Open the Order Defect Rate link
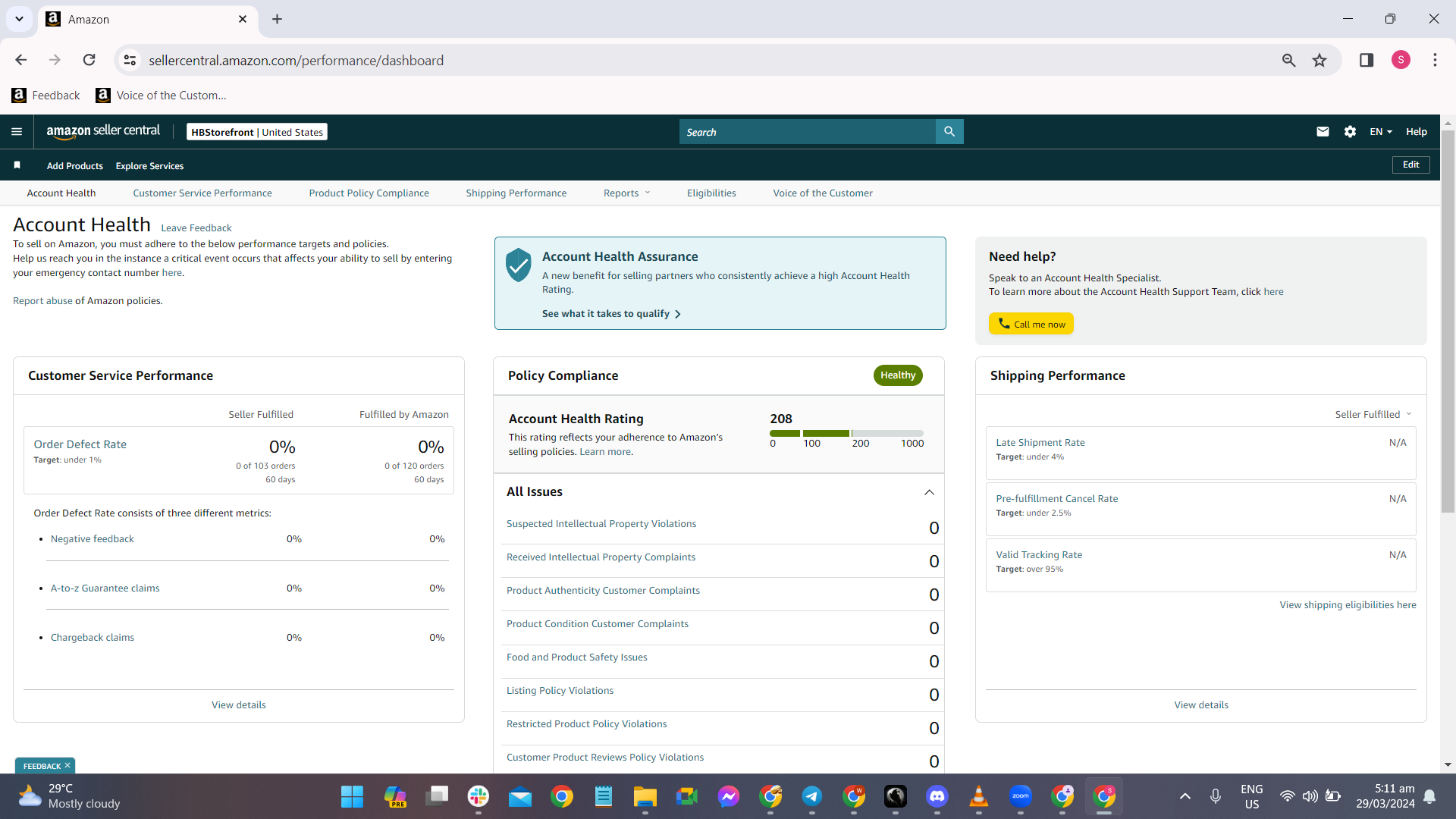The image size is (1456, 819). click(80, 444)
